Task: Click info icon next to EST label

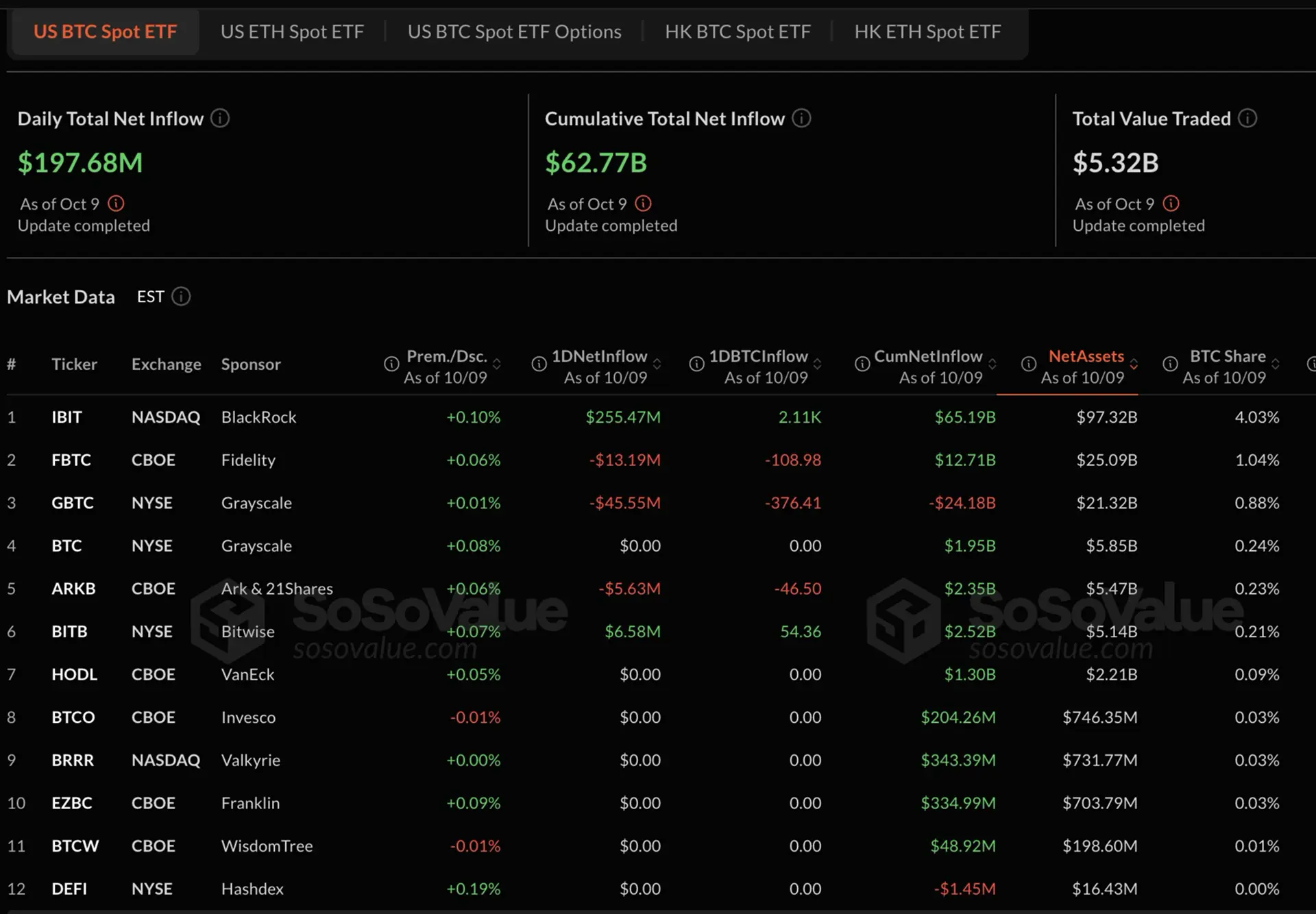Action: coord(181,297)
